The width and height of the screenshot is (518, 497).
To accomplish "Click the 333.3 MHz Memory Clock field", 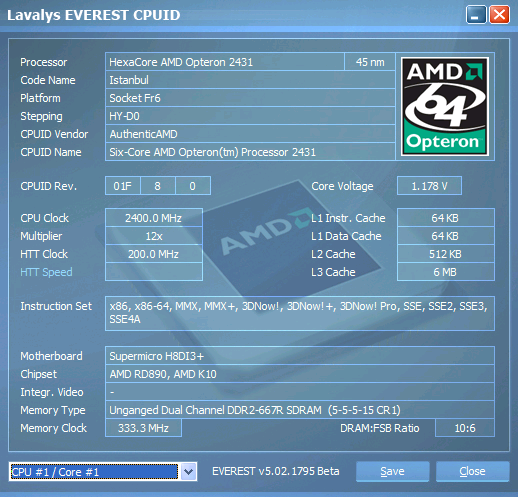I will (143, 428).
